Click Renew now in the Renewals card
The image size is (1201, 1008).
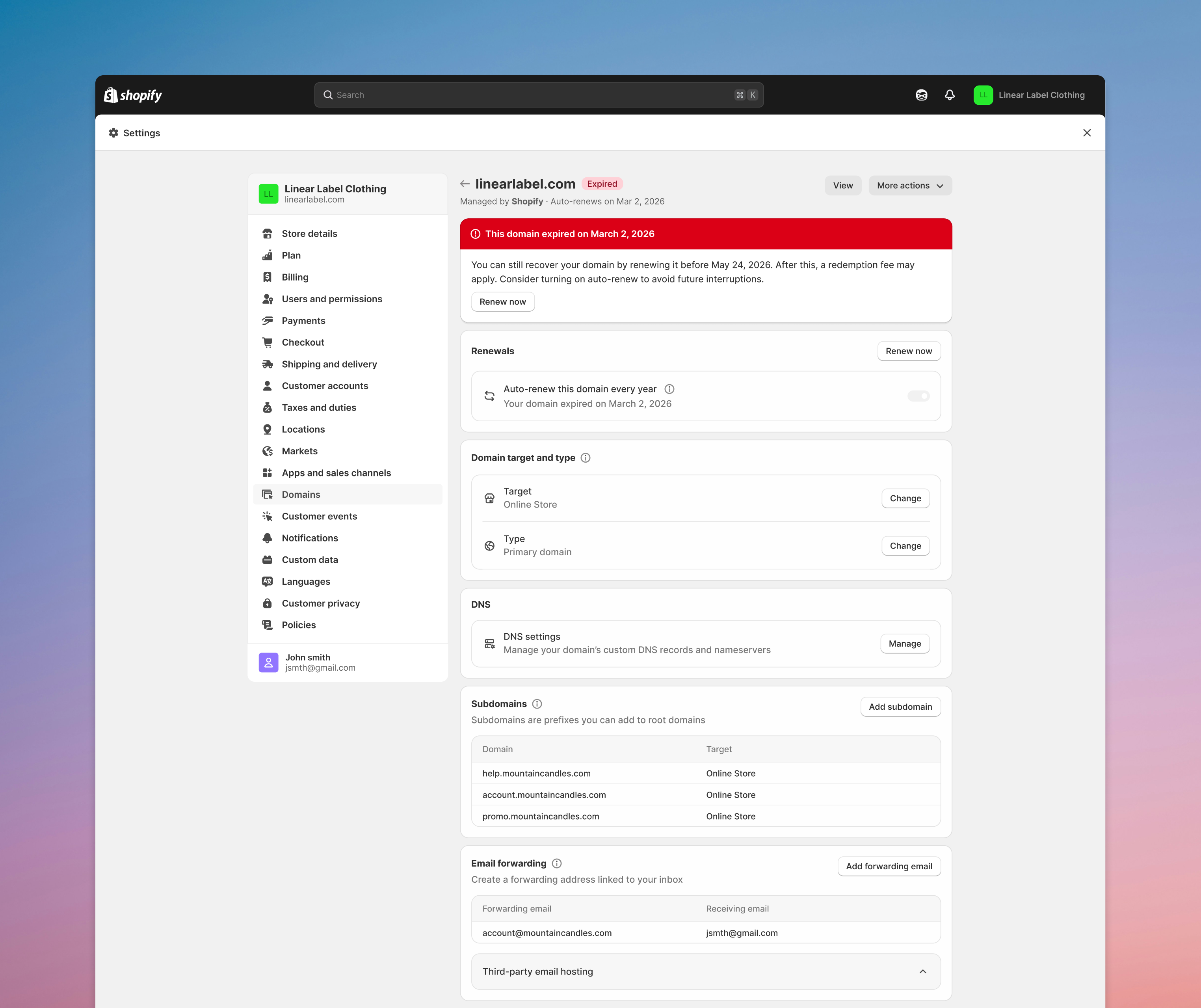[x=909, y=351]
